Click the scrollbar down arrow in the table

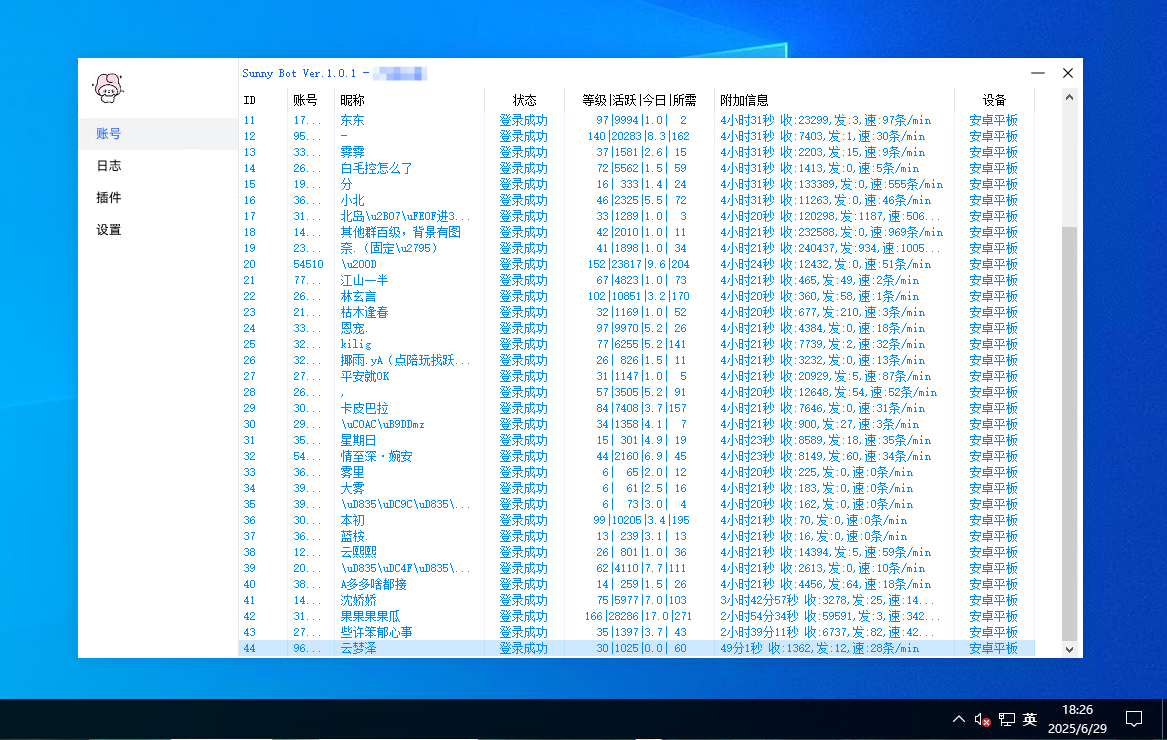click(x=1069, y=650)
